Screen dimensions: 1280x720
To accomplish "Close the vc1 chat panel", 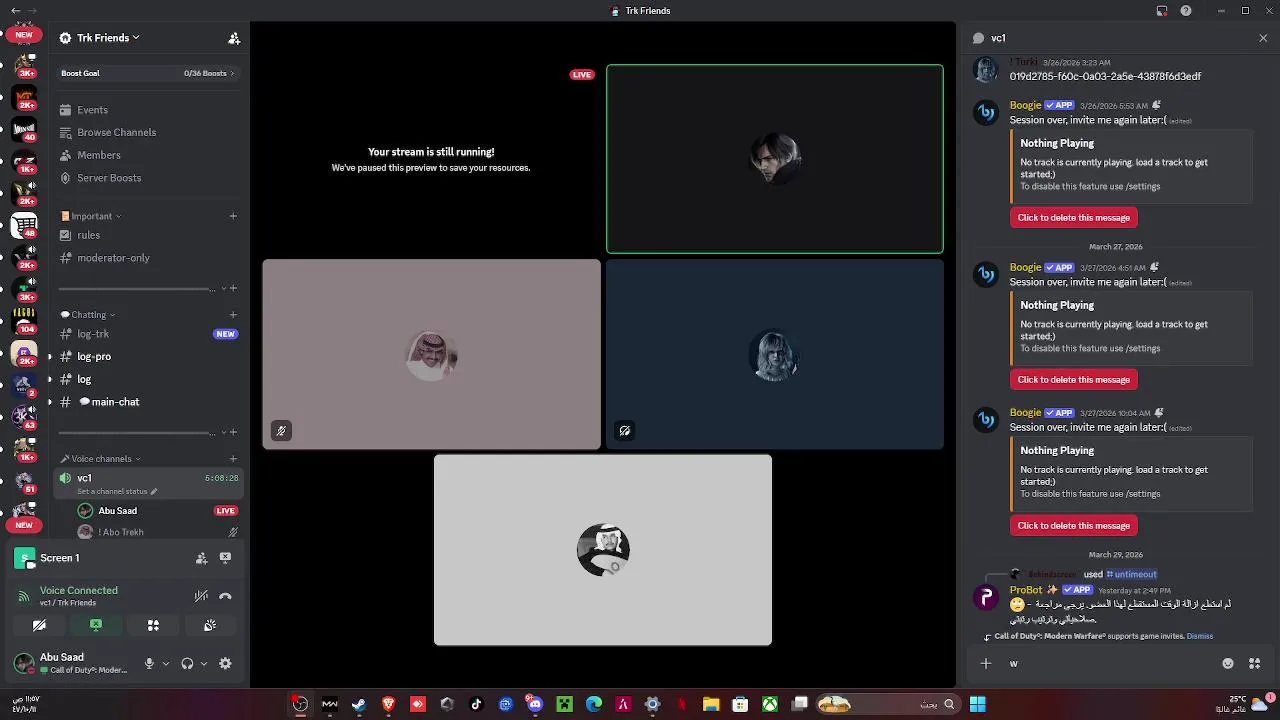I will click(x=1263, y=38).
